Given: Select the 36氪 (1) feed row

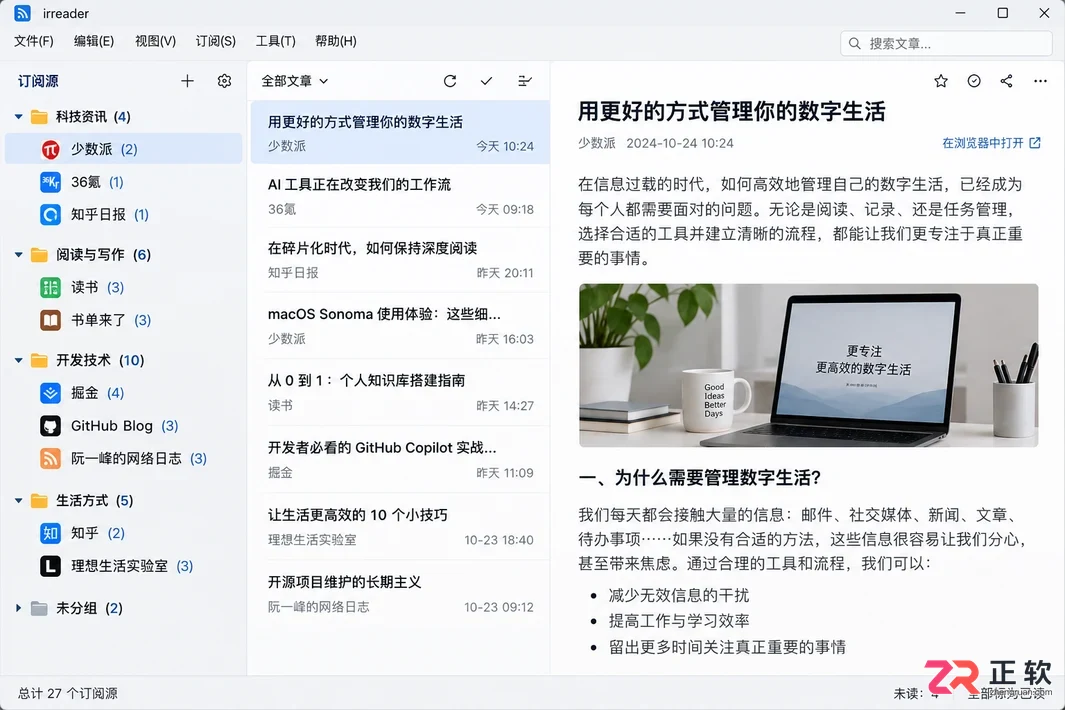Looking at the screenshot, I should (x=124, y=181).
